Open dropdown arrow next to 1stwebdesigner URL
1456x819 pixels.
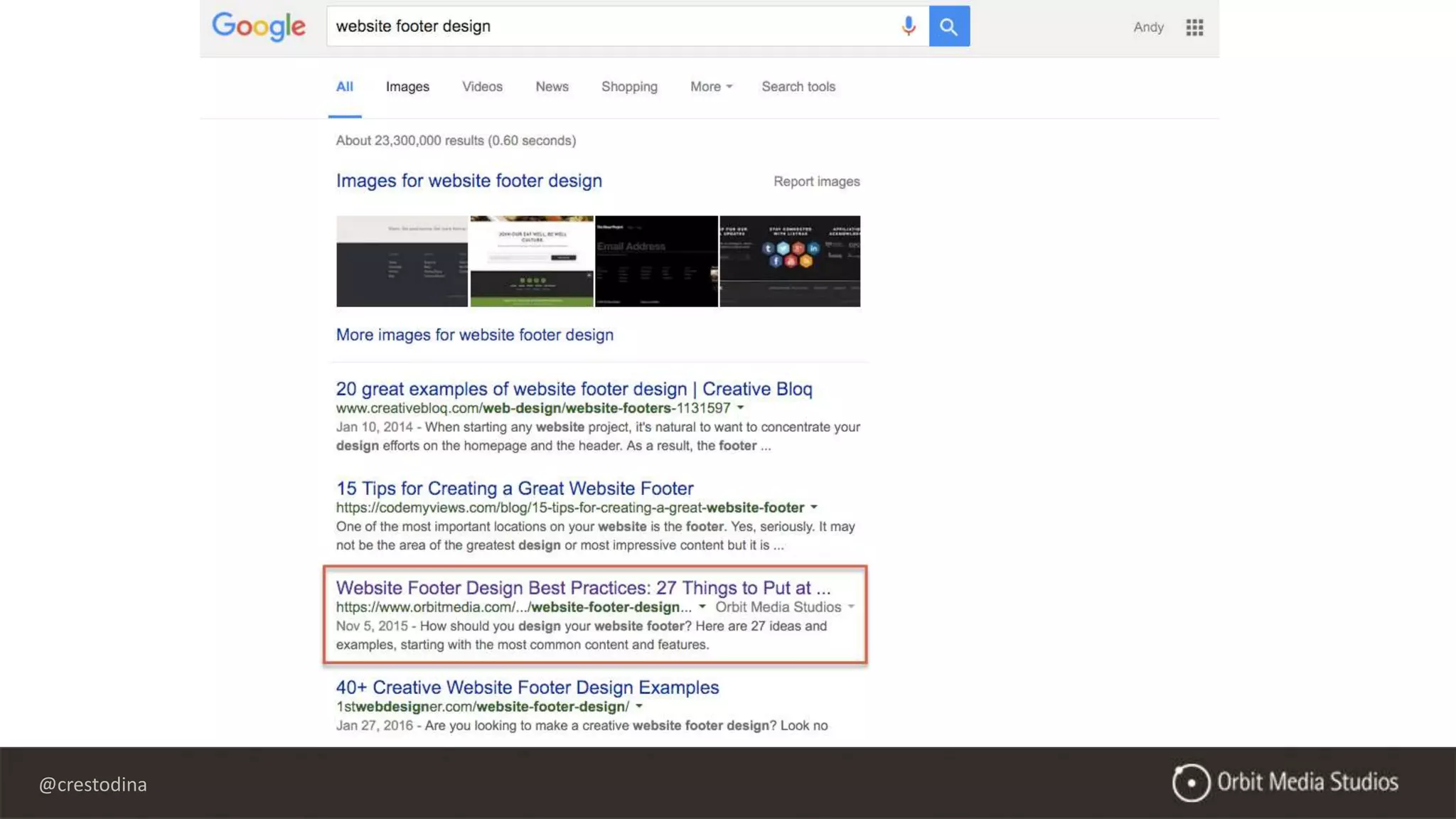[639, 707]
